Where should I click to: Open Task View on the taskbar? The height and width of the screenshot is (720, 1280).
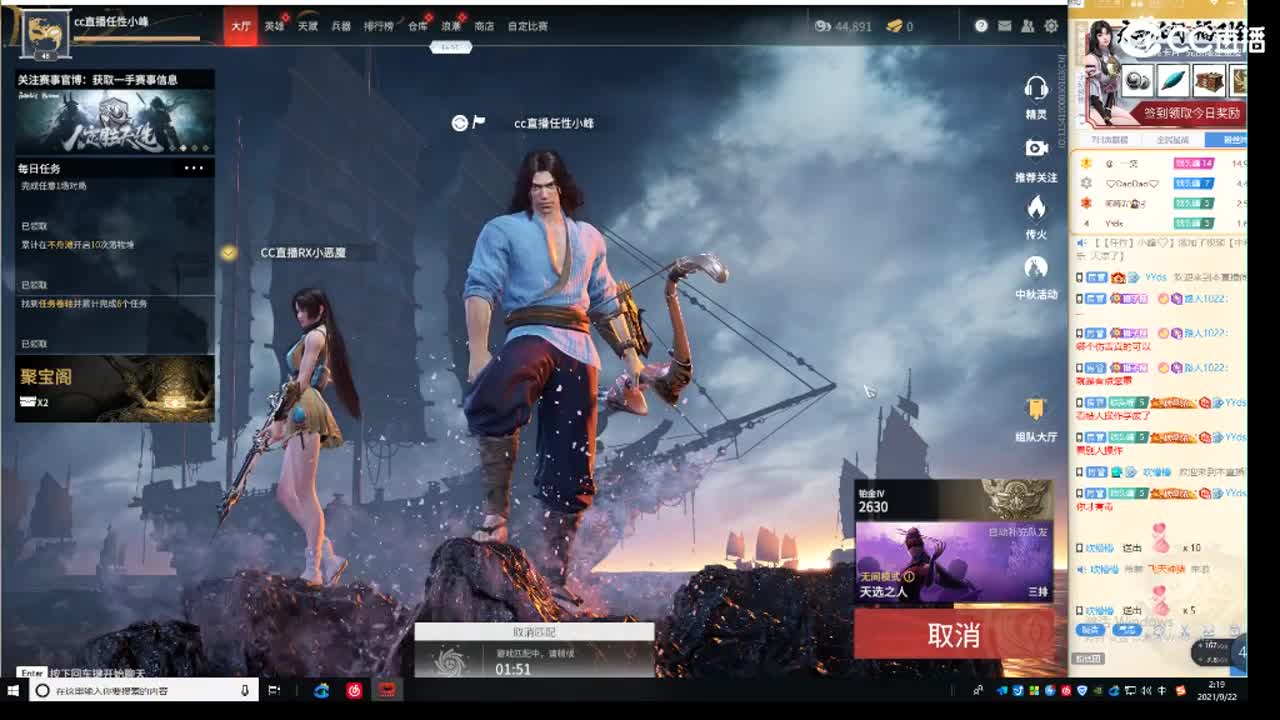pyautogui.click(x=275, y=690)
